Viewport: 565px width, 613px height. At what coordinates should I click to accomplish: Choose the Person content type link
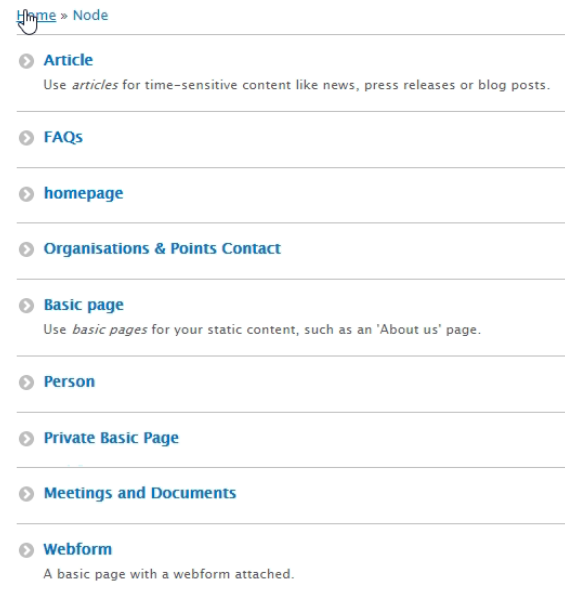click(x=69, y=382)
